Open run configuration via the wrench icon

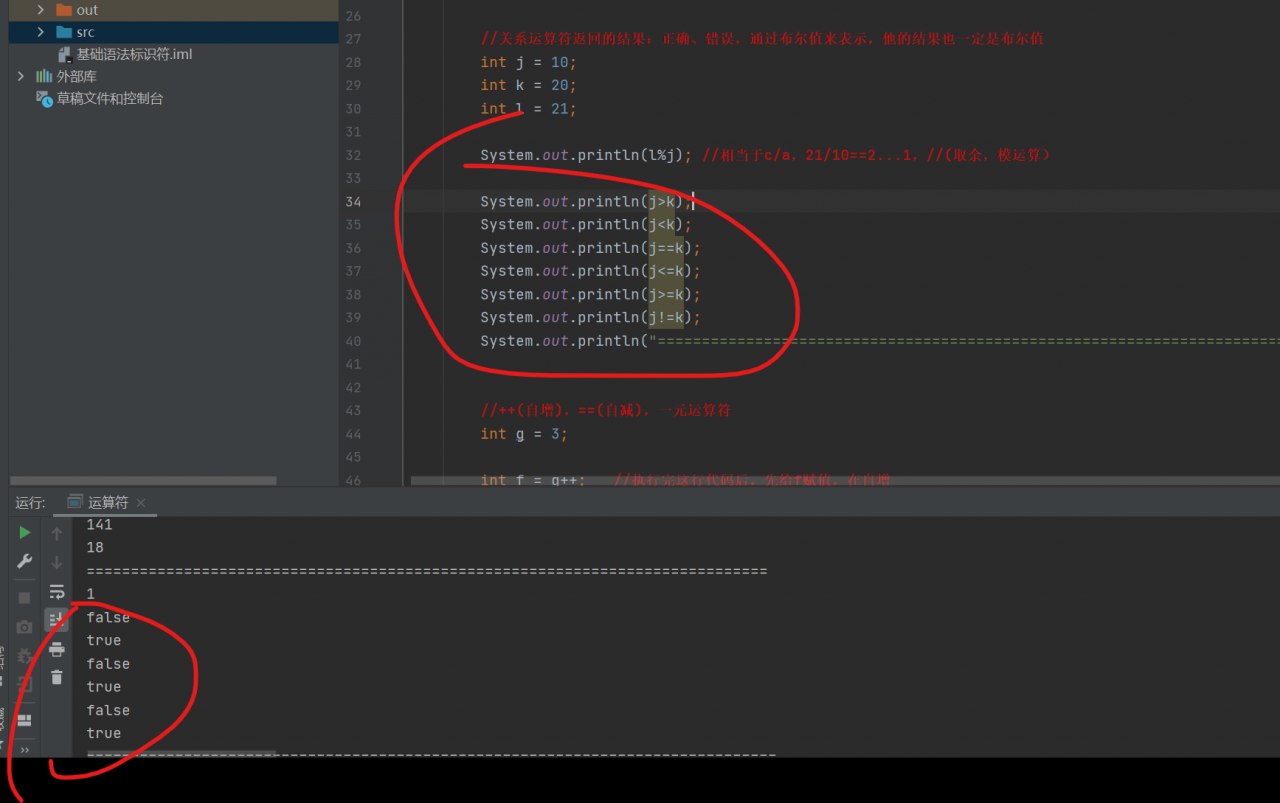pyautogui.click(x=25, y=561)
